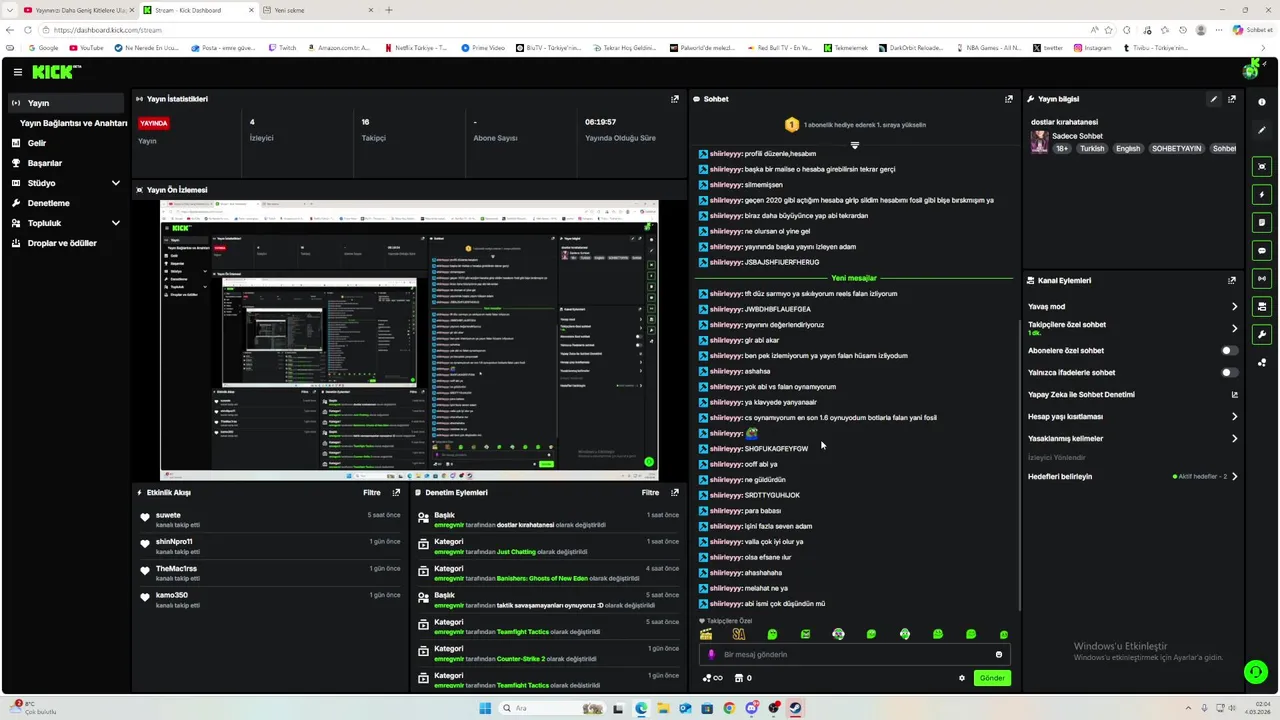
Task: Pop out the Denetim Eylemleri panel
Action: (x=675, y=492)
